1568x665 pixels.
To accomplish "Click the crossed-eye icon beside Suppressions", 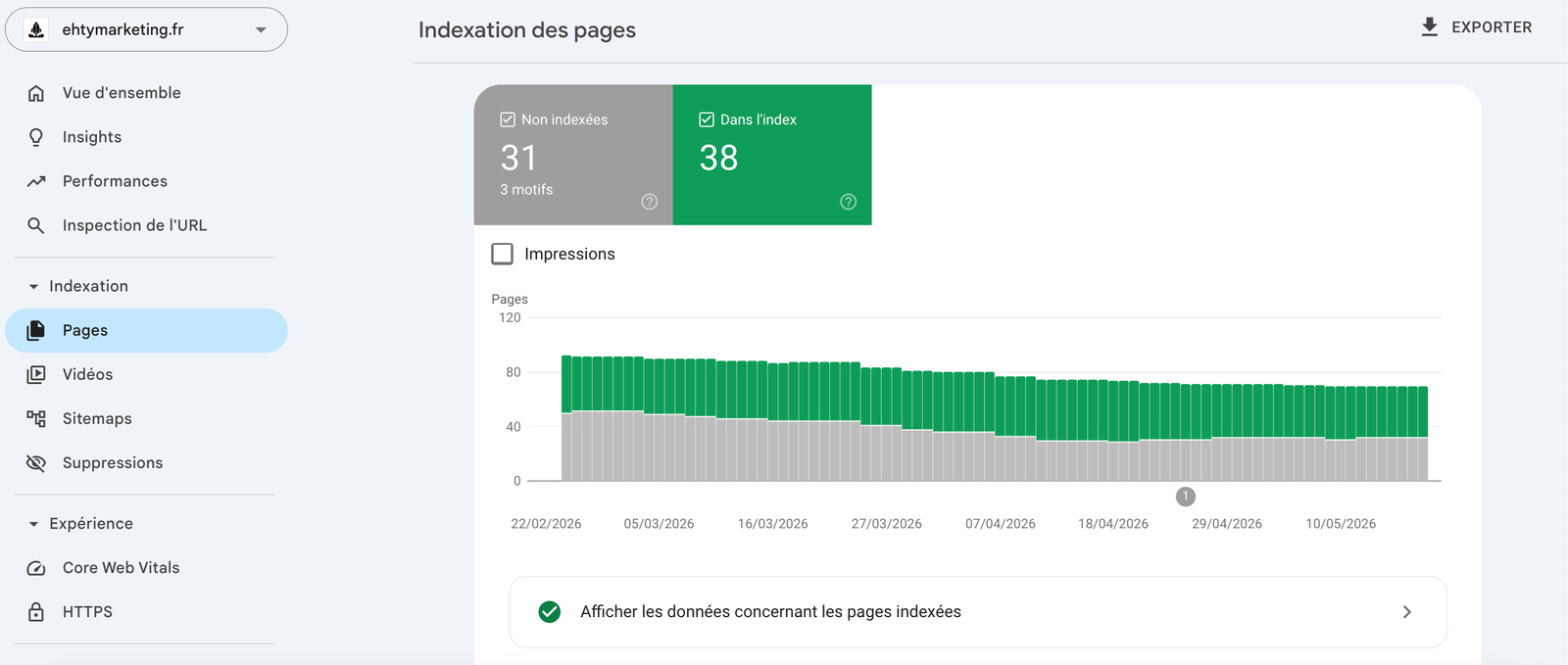I will pos(36,462).
